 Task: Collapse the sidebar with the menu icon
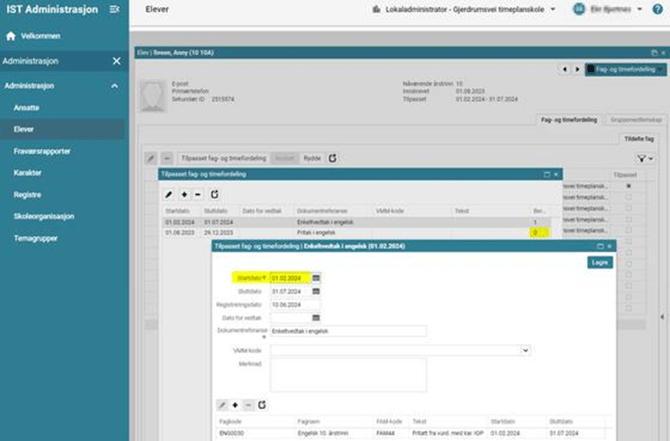(x=114, y=9)
